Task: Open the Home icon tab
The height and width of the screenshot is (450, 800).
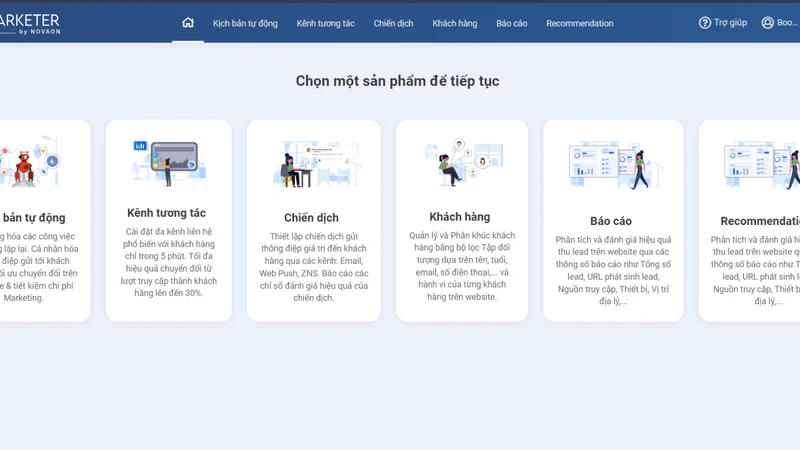Action: coord(188,23)
